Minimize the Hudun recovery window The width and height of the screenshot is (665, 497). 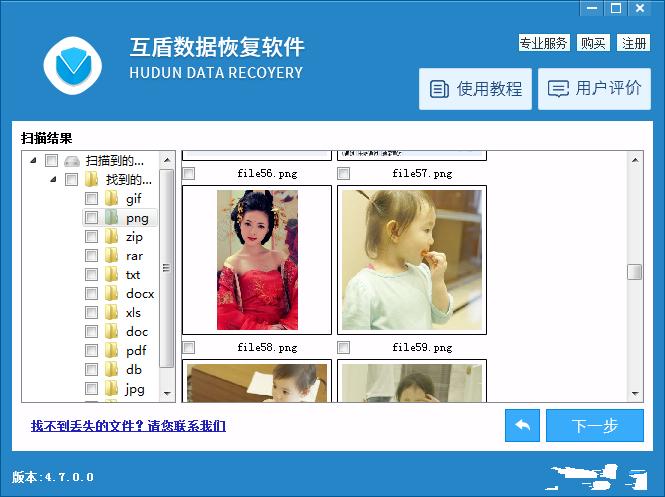point(592,8)
